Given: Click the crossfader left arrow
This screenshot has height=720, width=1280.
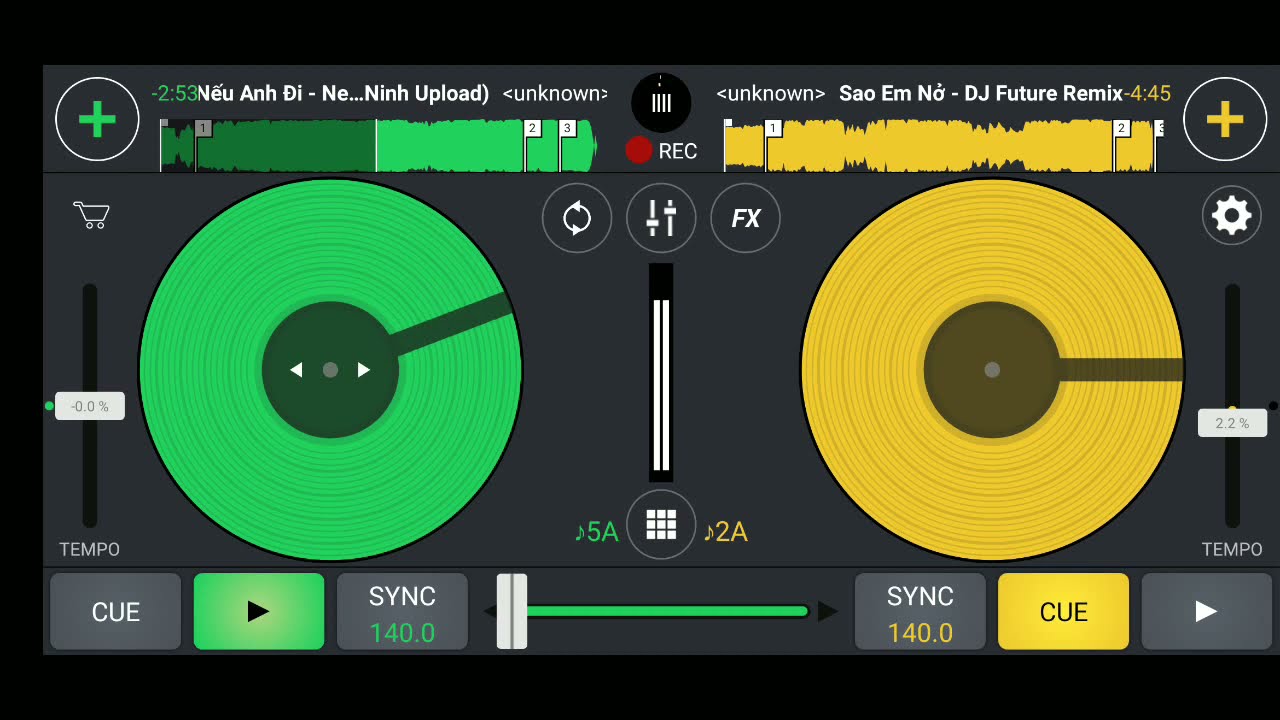Looking at the screenshot, I should [489, 611].
